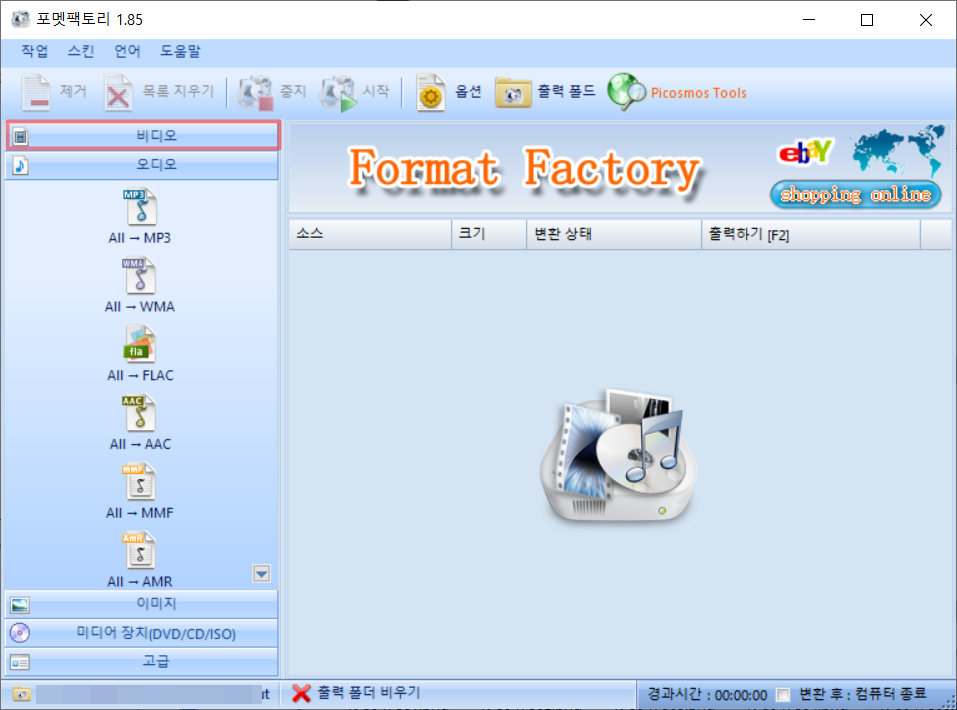Open the 작업 menu
This screenshot has width=957, height=710.
(x=34, y=51)
